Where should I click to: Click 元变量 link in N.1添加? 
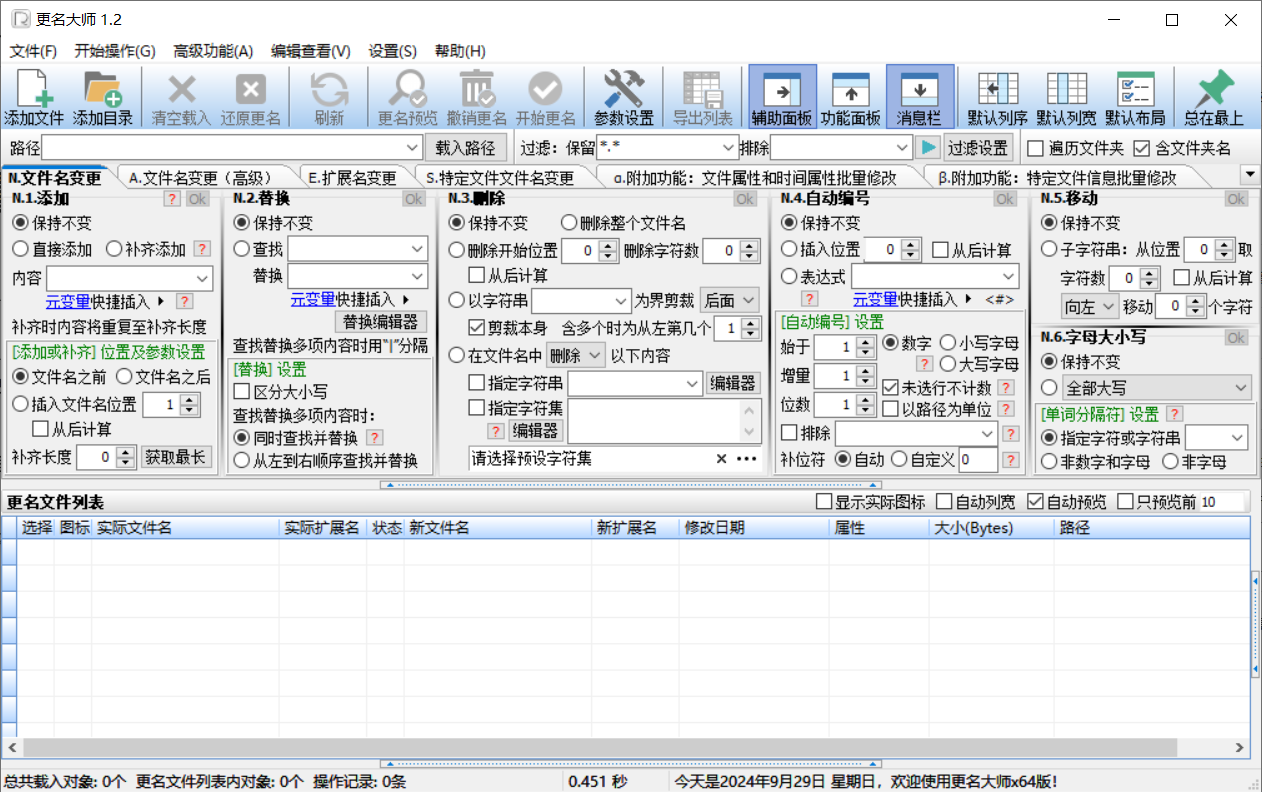68,300
